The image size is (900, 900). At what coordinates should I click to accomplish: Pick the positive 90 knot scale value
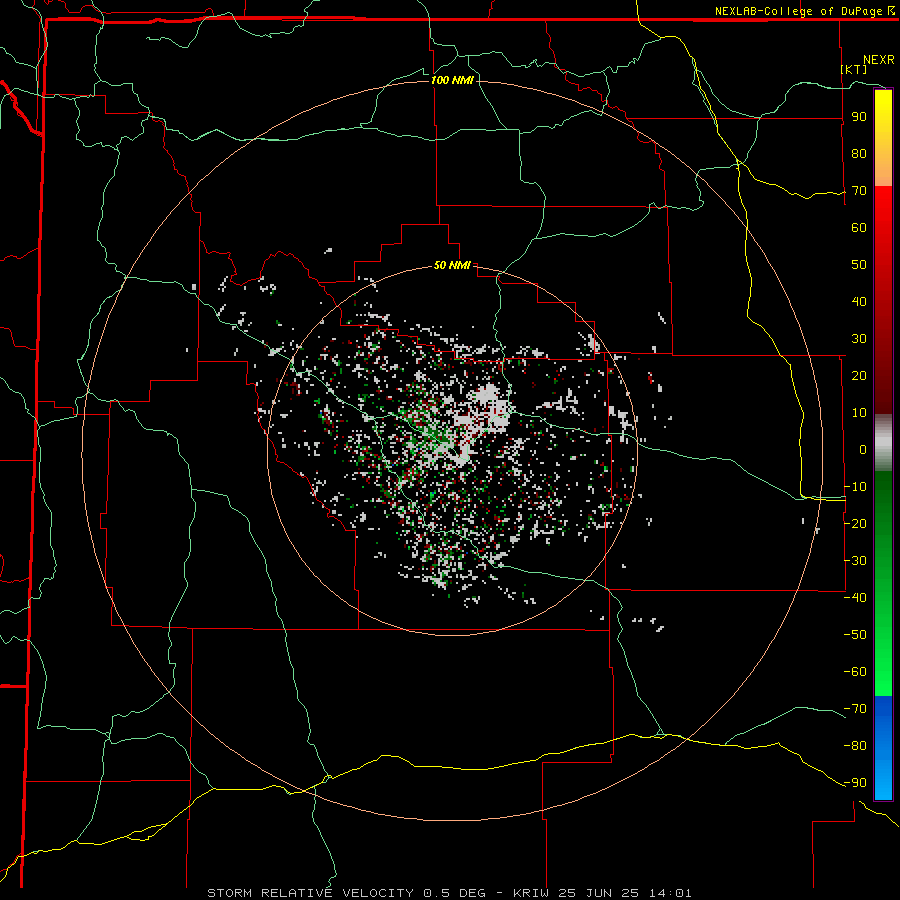(x=859, y=117)
